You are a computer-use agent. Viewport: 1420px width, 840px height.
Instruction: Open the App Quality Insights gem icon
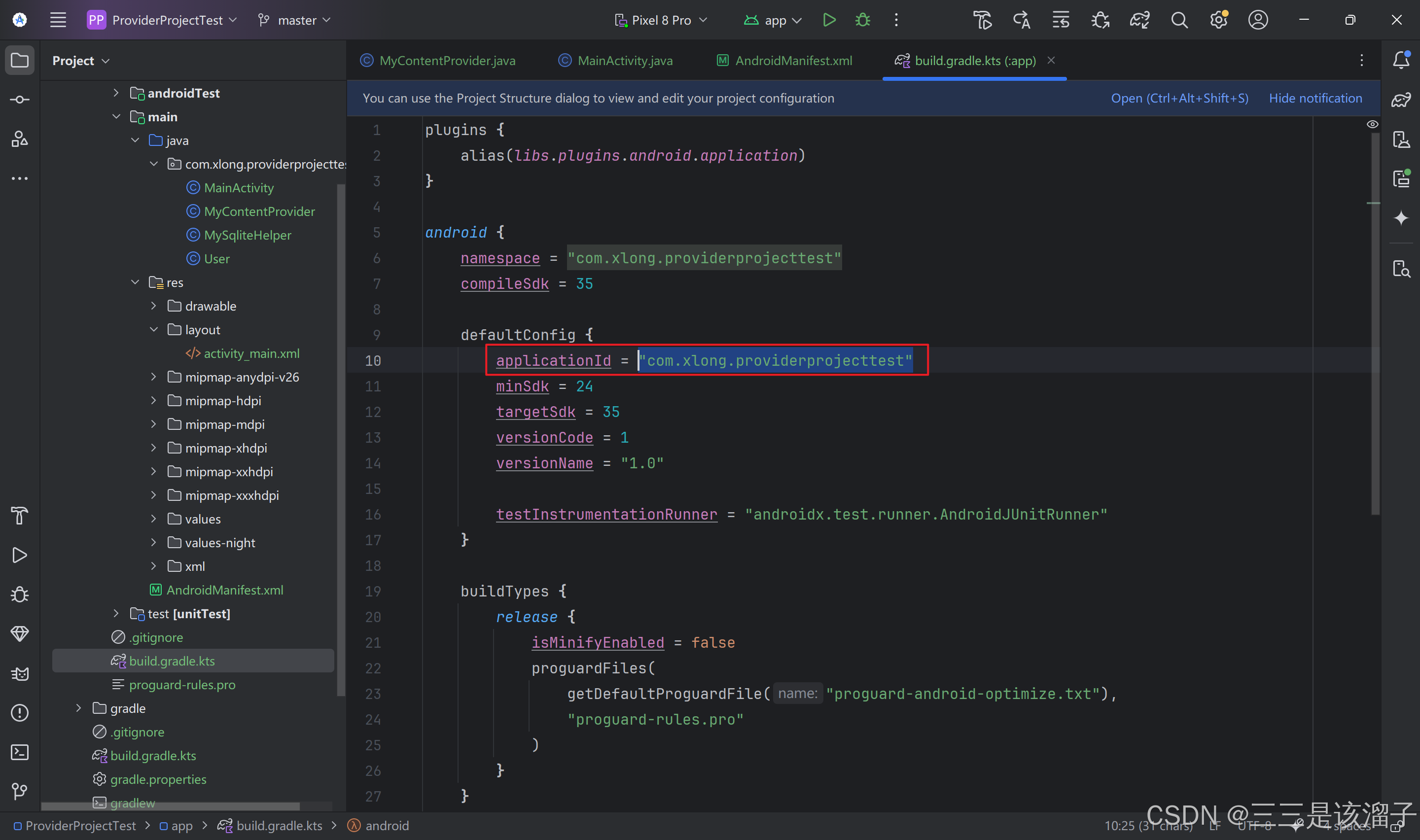coord(20,634)
